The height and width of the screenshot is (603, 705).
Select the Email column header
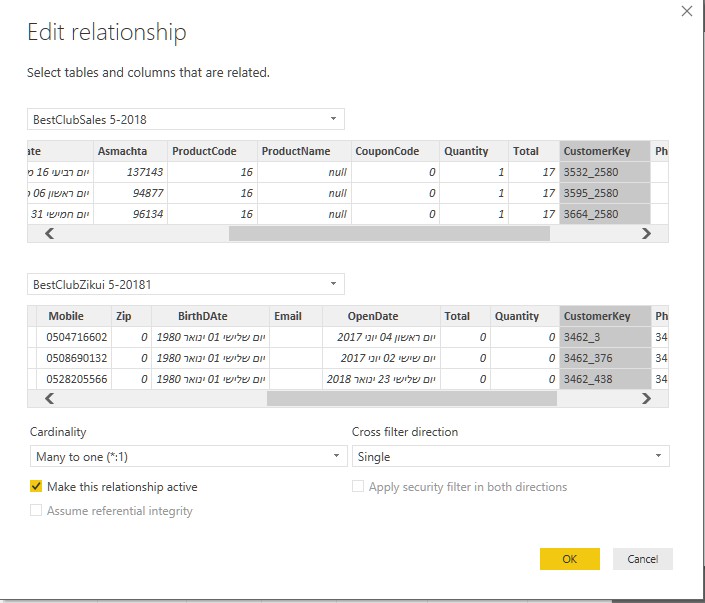click(296, 316)
